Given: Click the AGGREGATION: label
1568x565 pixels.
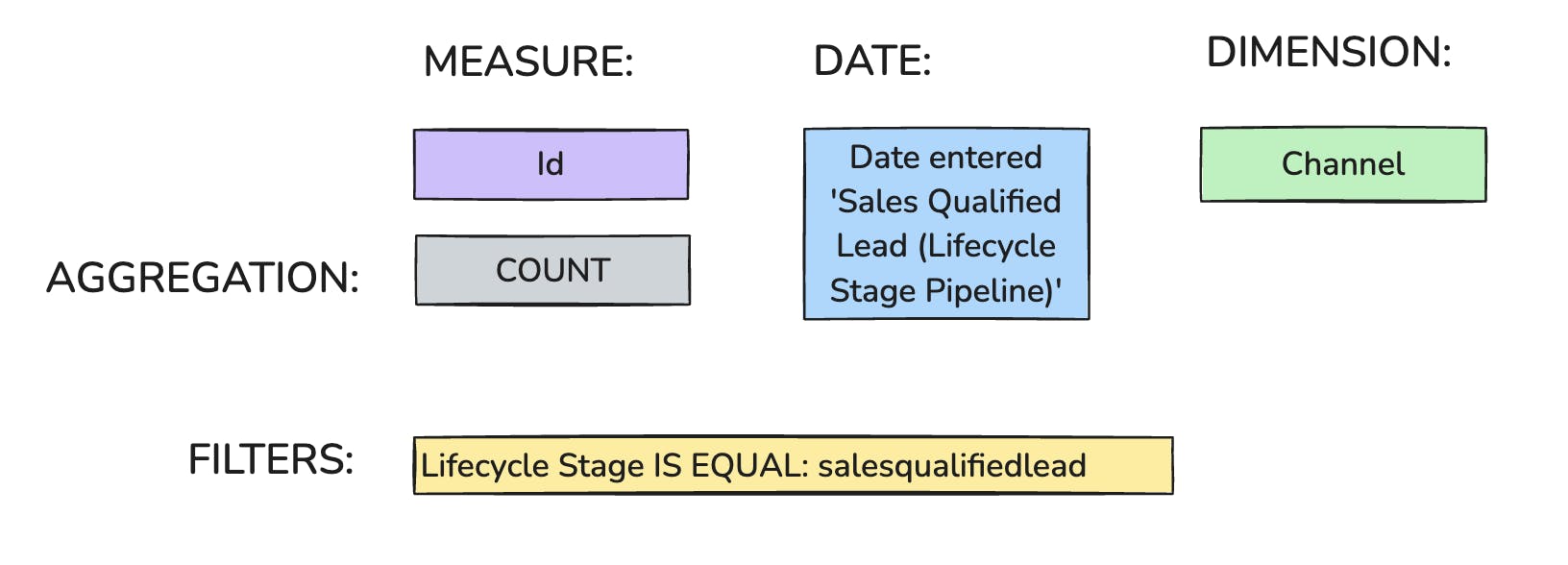Looking at the screenshot, I should 203,279.
